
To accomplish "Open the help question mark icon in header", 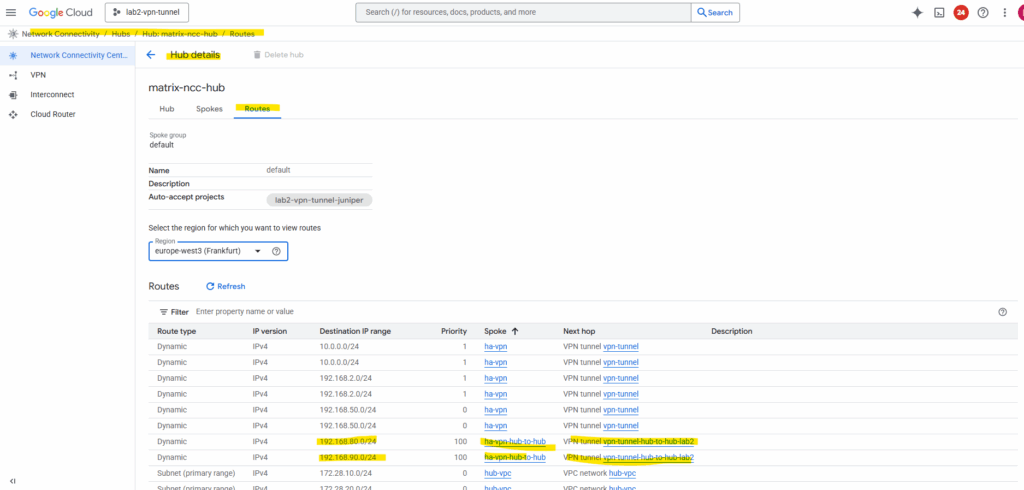I will (983, 13).
